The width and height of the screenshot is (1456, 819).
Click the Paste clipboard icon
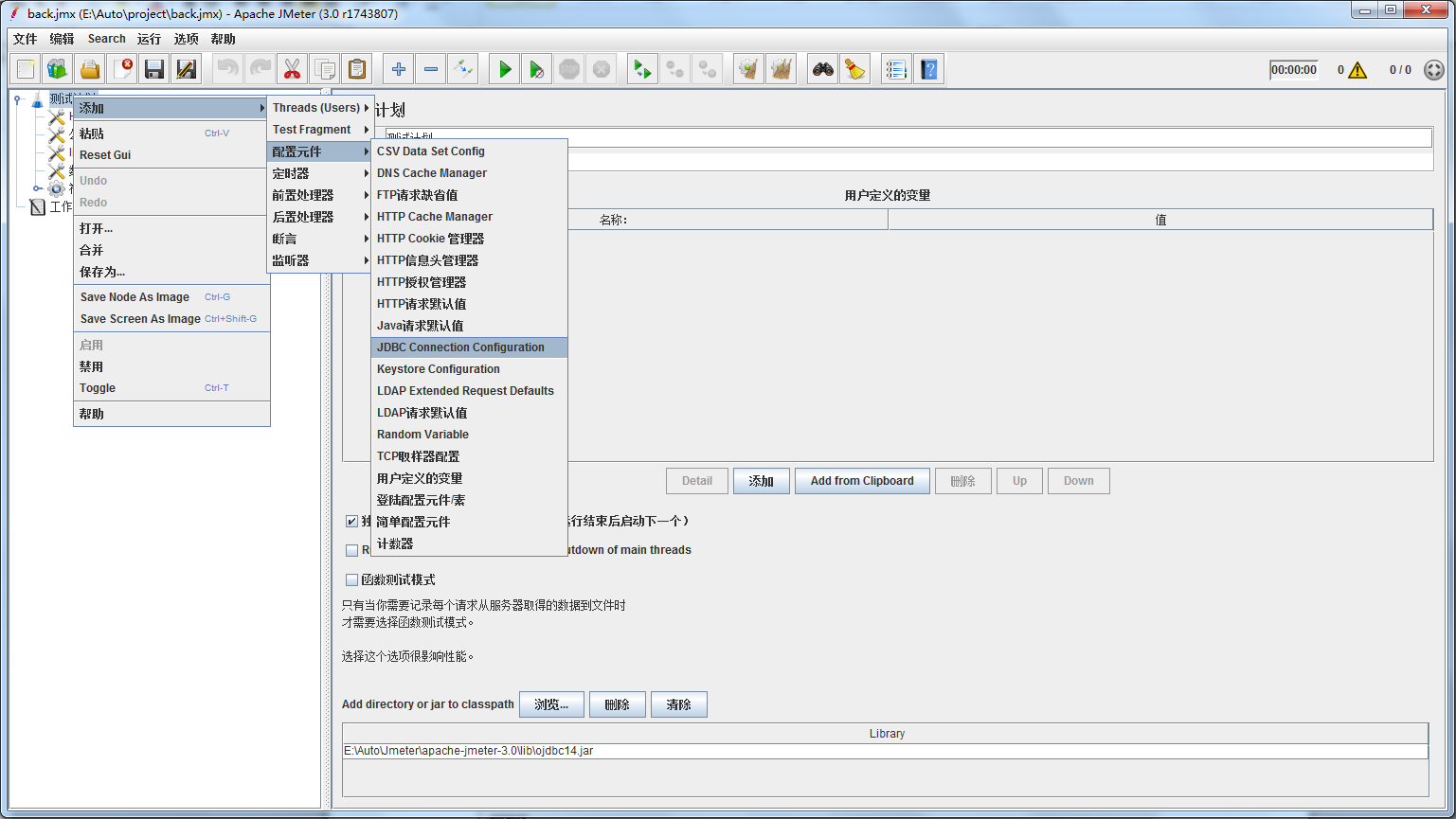tap(356, 69)
